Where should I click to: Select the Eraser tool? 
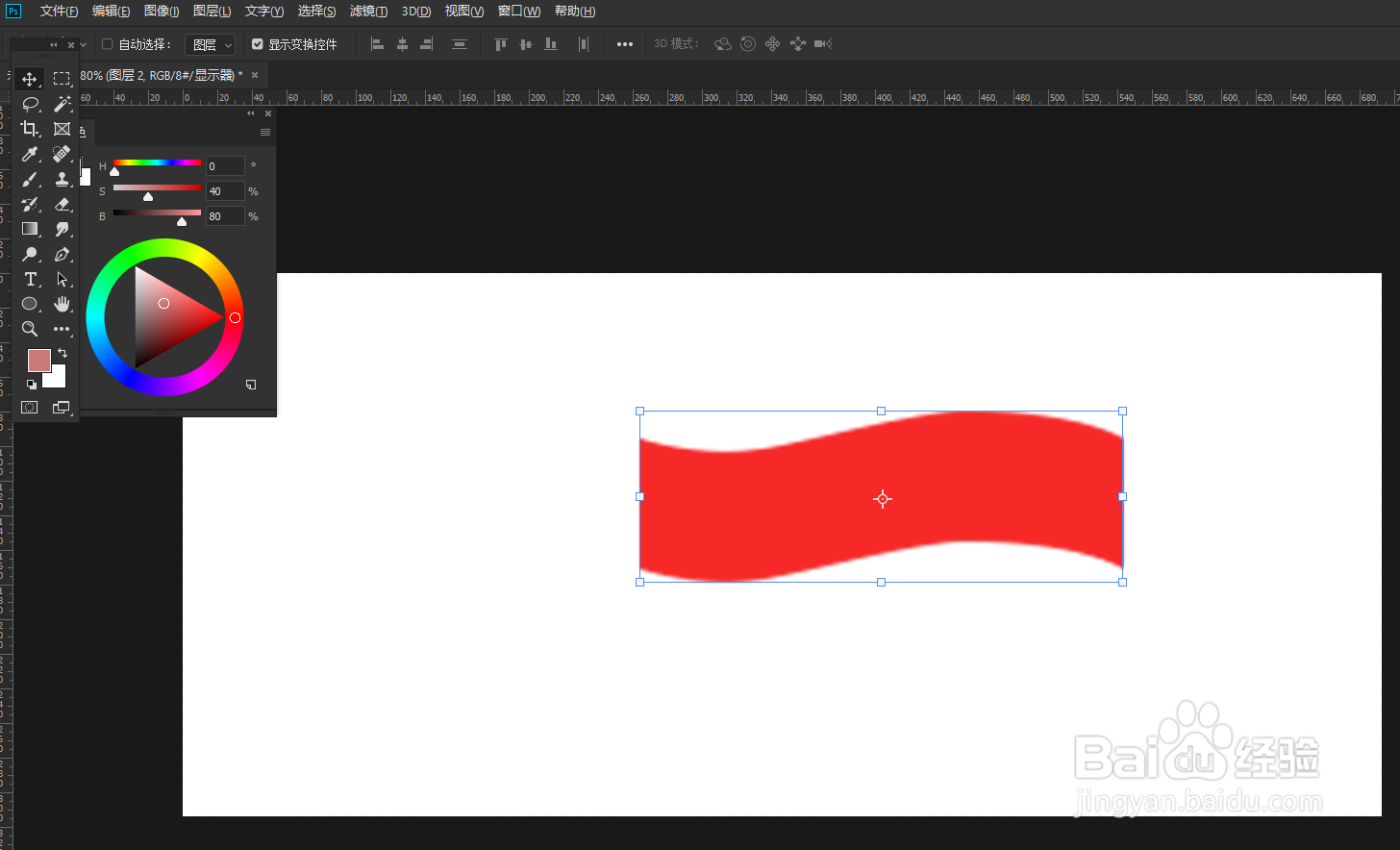pos(62,204)
